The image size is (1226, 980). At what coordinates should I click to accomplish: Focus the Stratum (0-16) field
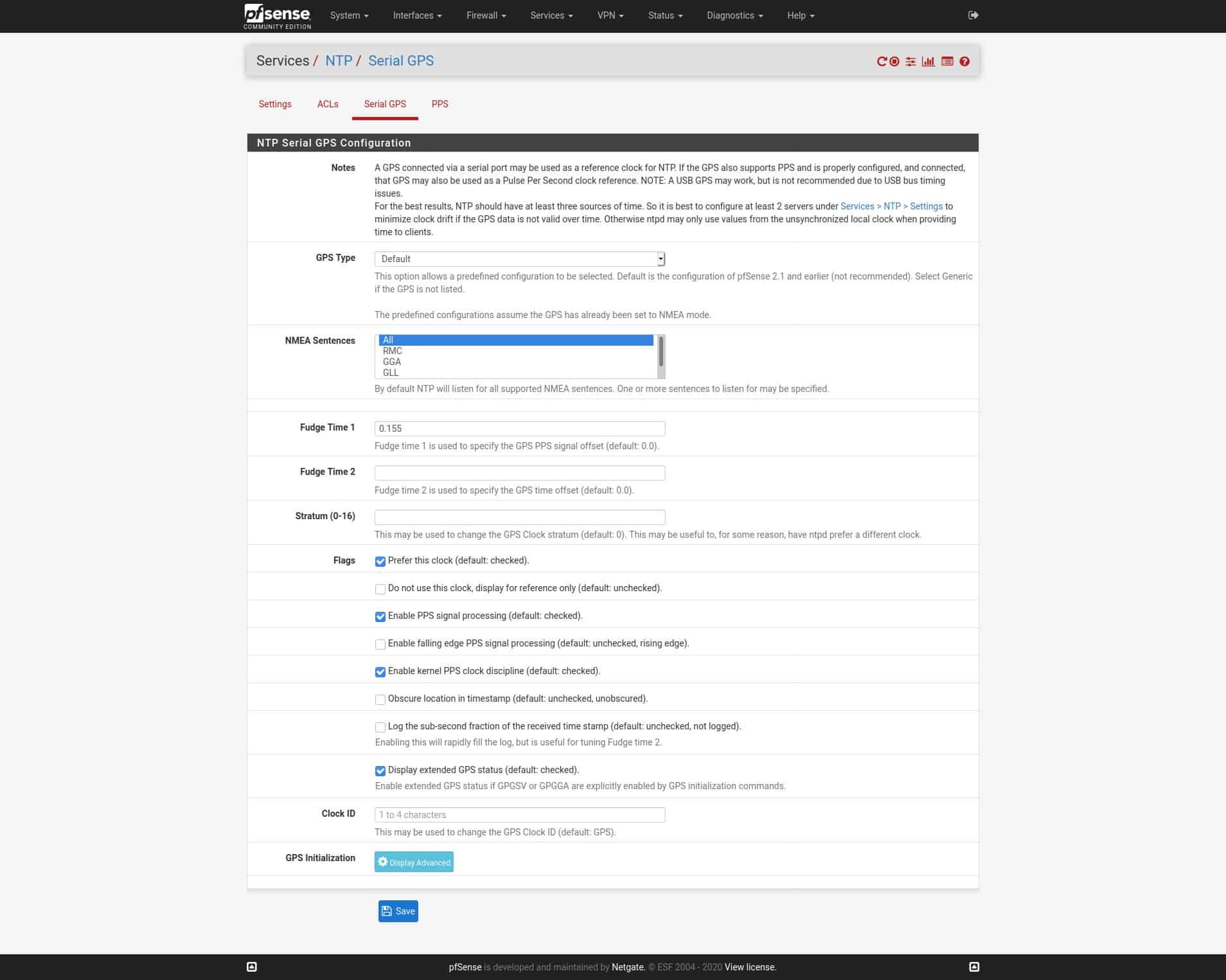point(520,517)
